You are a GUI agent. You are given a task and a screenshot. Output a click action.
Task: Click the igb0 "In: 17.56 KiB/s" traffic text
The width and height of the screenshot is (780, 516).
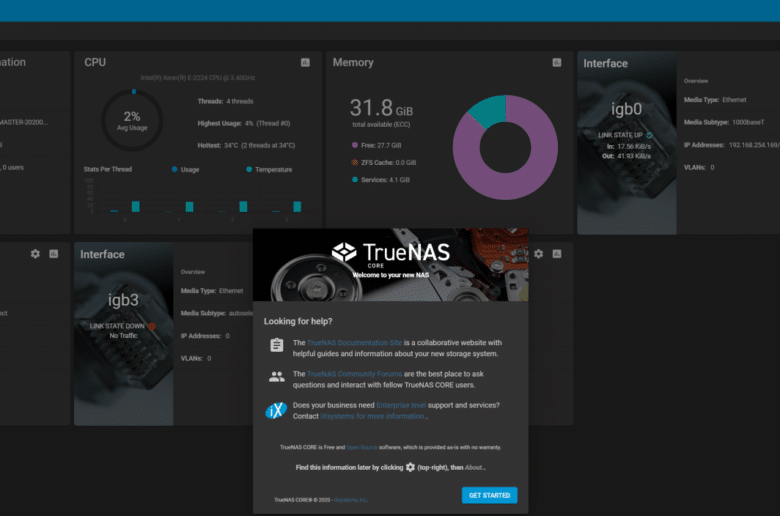[629, 146]
